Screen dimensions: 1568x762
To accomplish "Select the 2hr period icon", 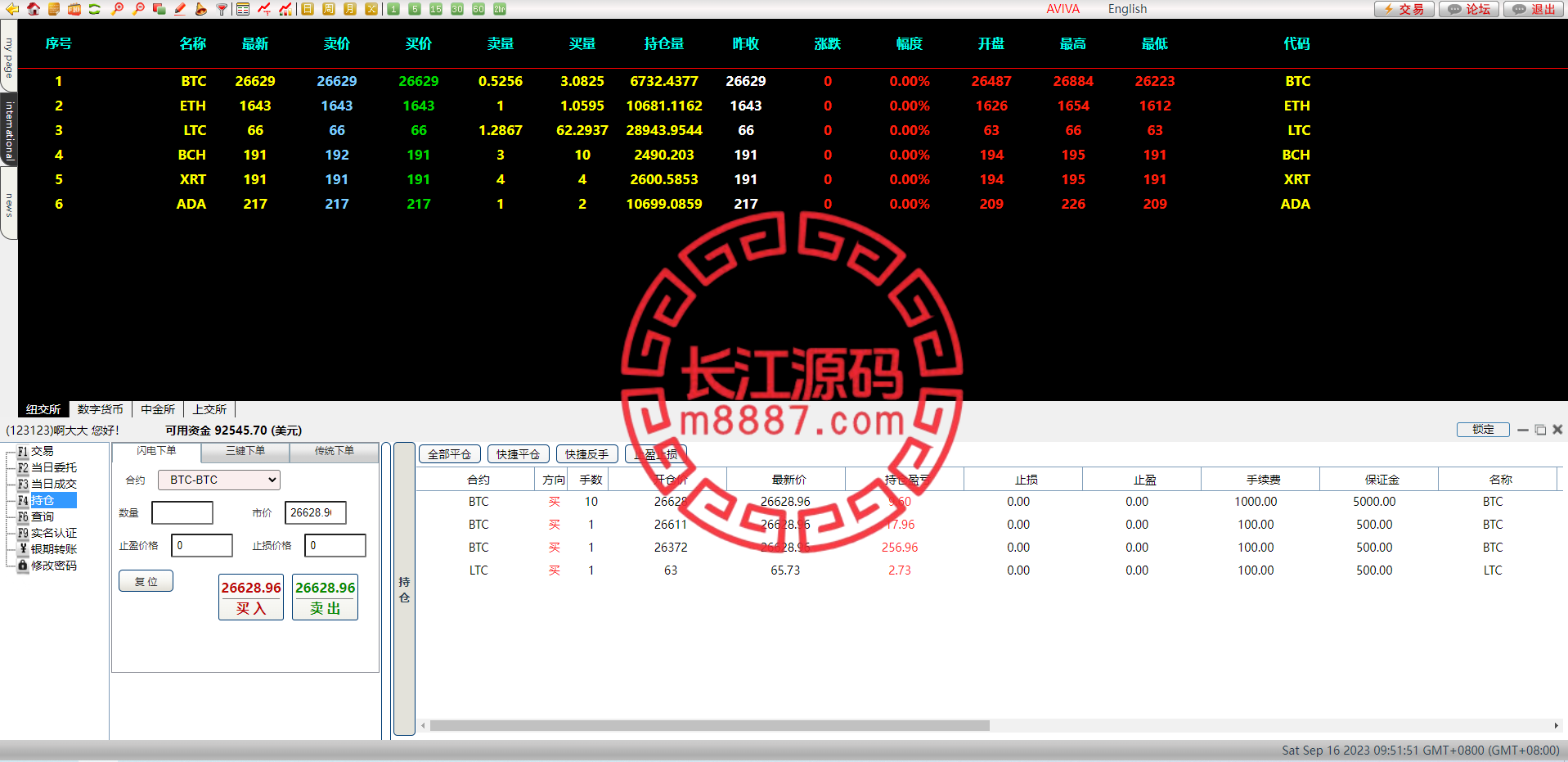I will (x=500, y=9).
